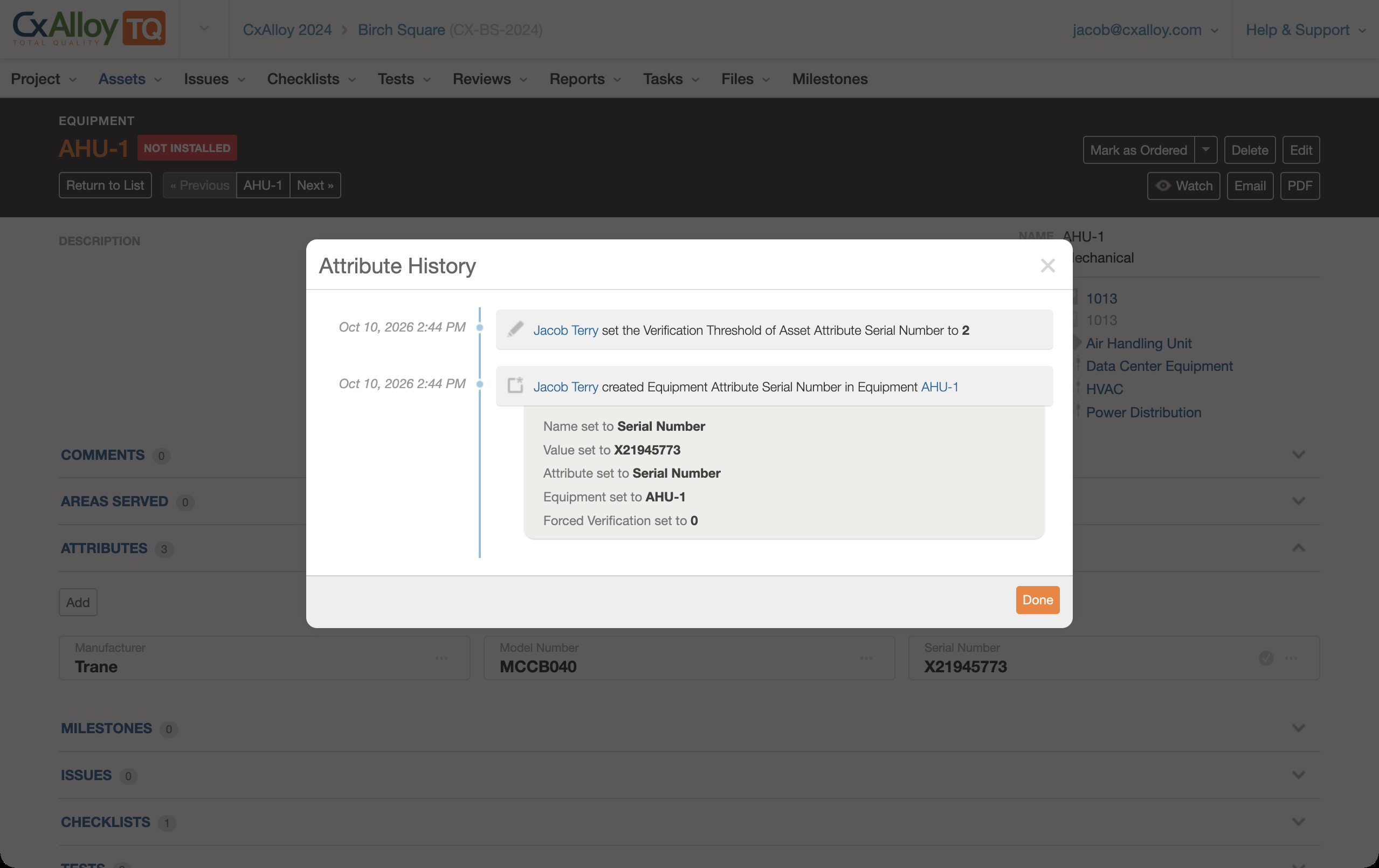Go to Milestones
1379x868 pixels.
point(829,79)
